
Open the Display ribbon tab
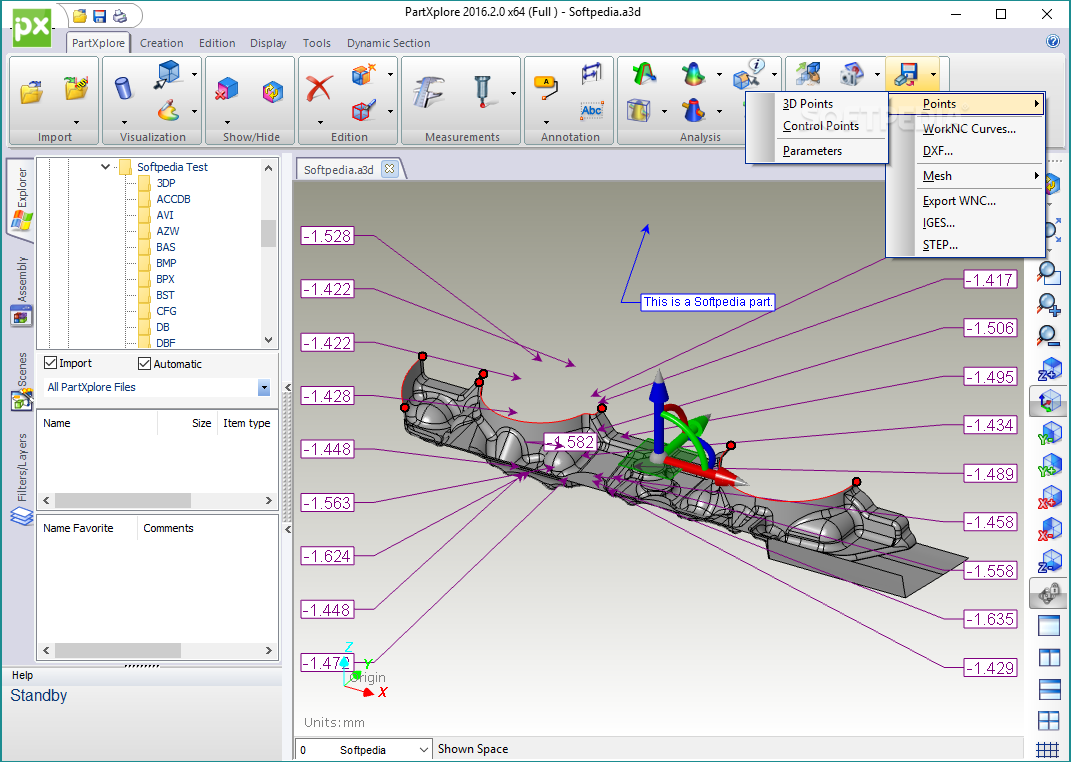tap(268, 43)
